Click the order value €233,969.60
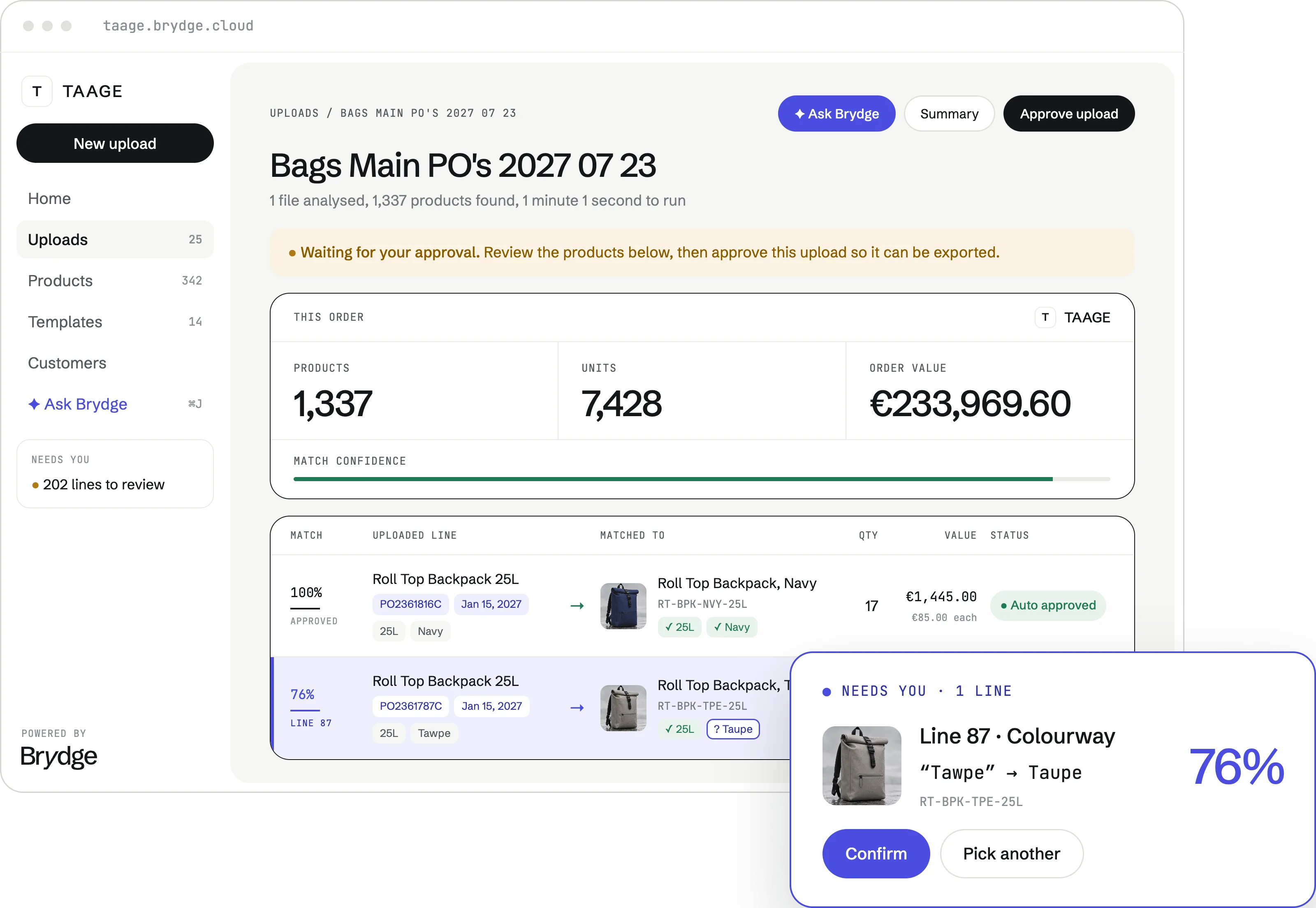 [970, 403]
